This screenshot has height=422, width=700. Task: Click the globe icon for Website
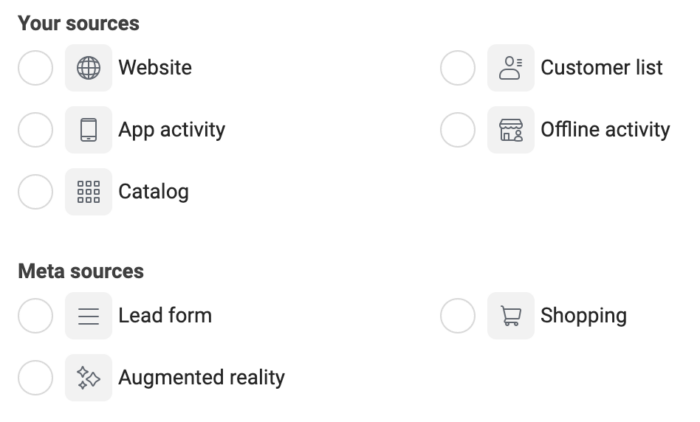[88, 68]
